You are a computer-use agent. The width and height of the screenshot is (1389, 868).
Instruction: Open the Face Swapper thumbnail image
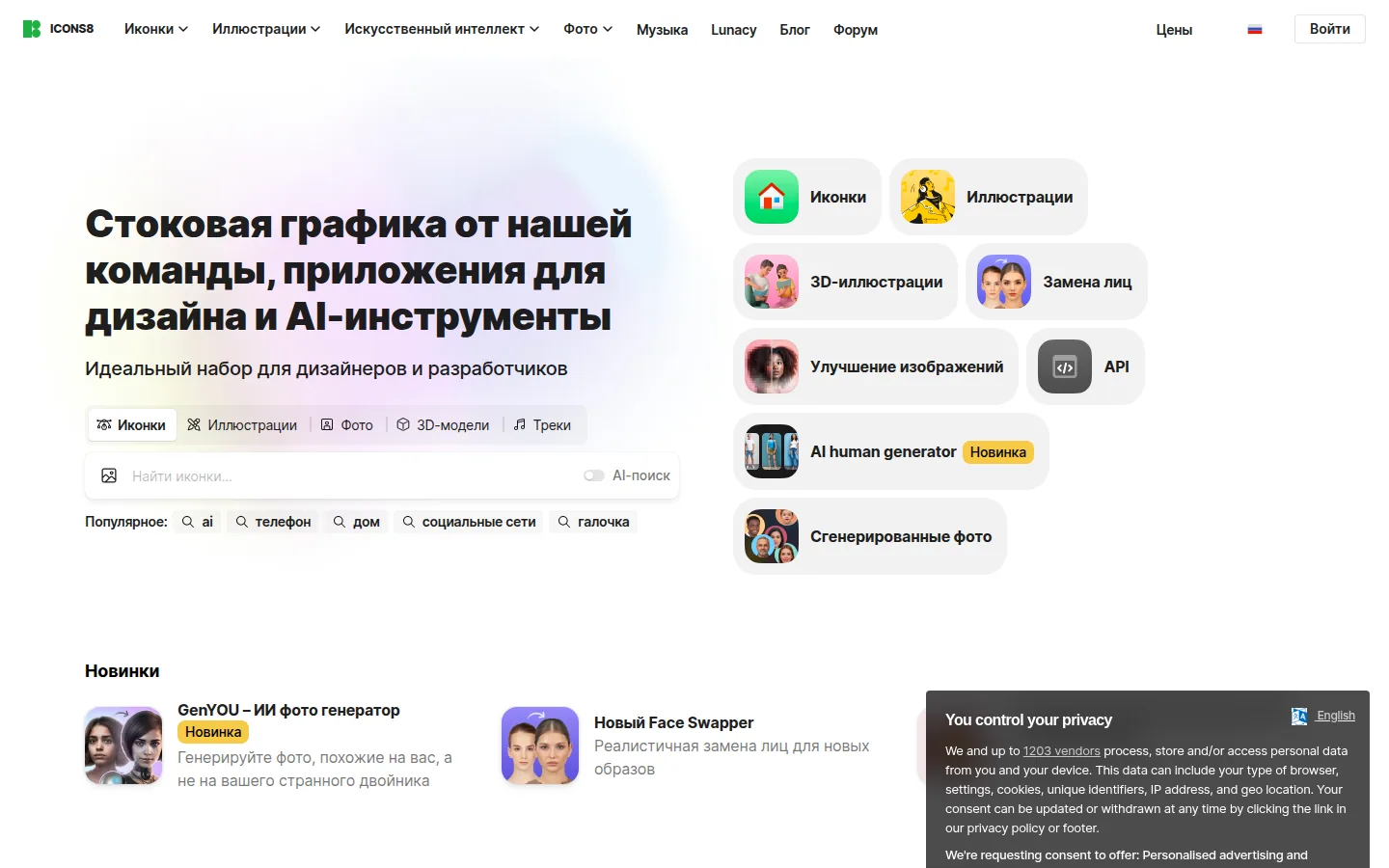click(x=540, y=746)
